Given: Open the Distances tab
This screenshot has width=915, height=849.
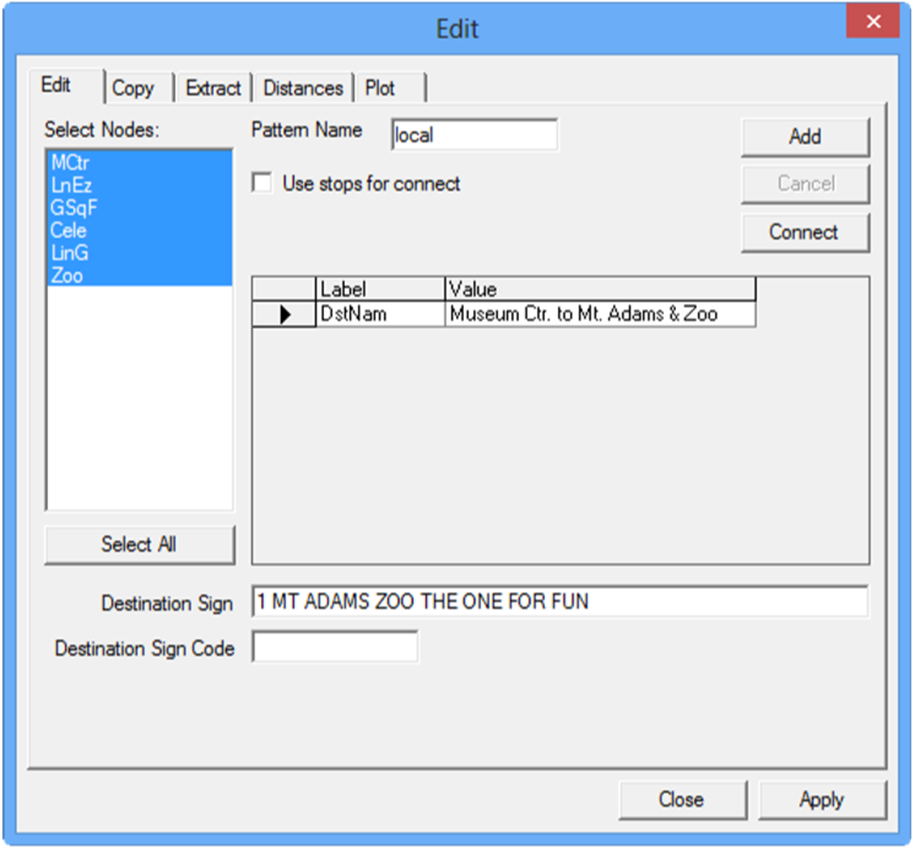Looking at the screenshot, I should coord(302,88).
